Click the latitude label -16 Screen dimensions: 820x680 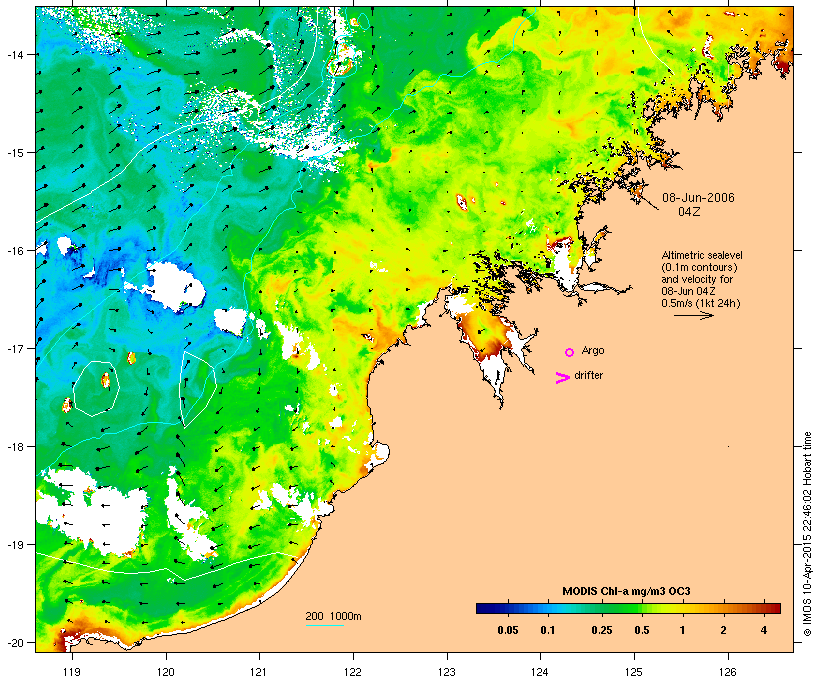click(x=16, y=251)
